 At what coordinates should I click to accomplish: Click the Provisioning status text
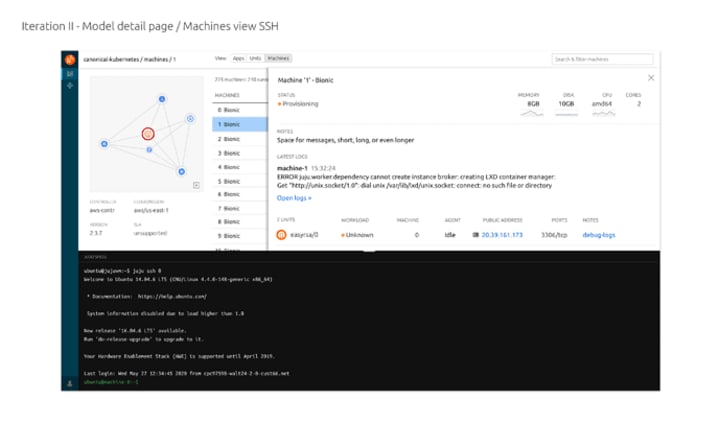(298, 104)
